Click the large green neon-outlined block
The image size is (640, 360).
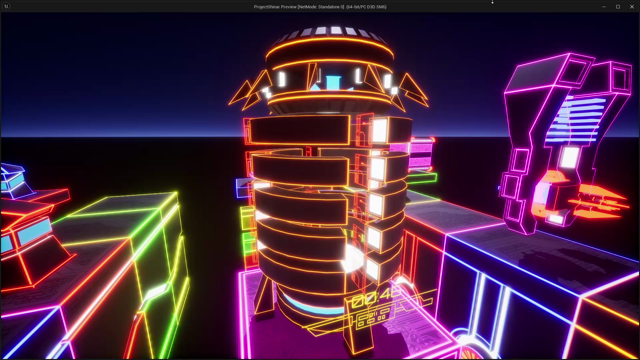[122, 261]
